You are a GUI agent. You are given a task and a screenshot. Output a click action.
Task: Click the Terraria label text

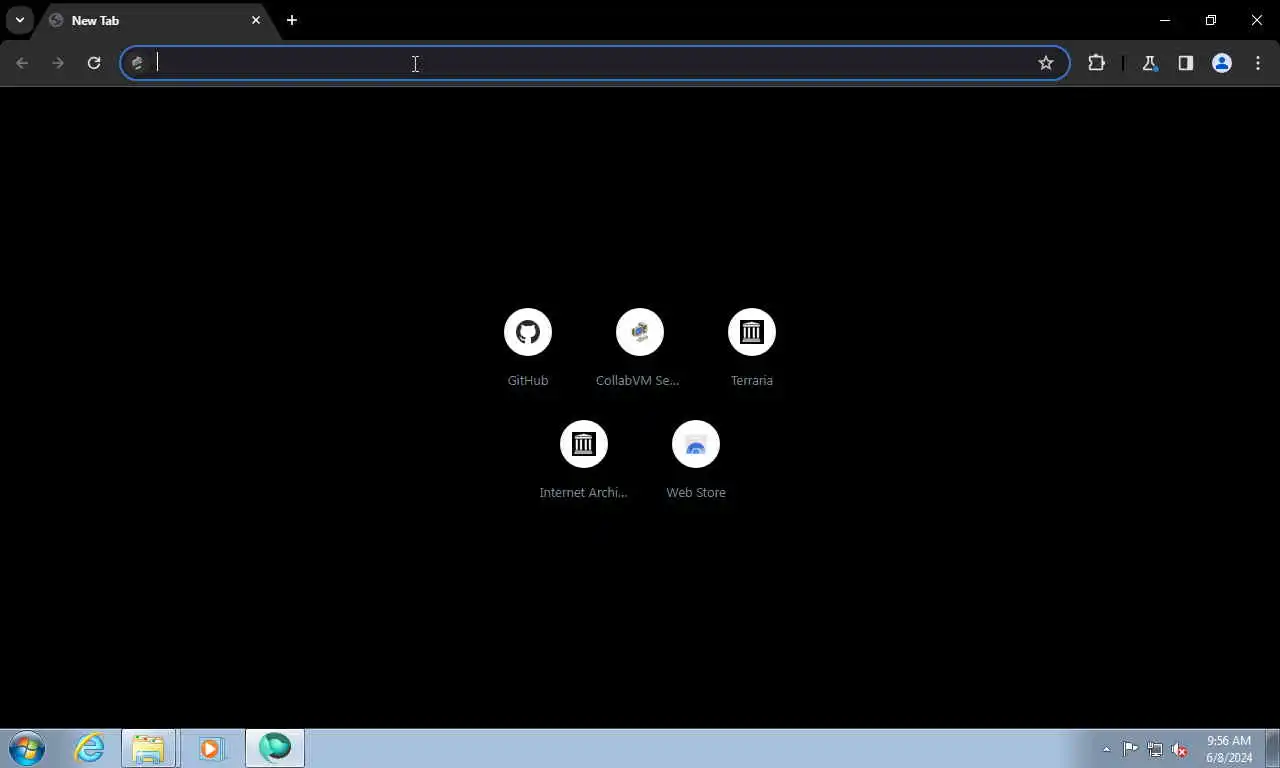[752, 380]
